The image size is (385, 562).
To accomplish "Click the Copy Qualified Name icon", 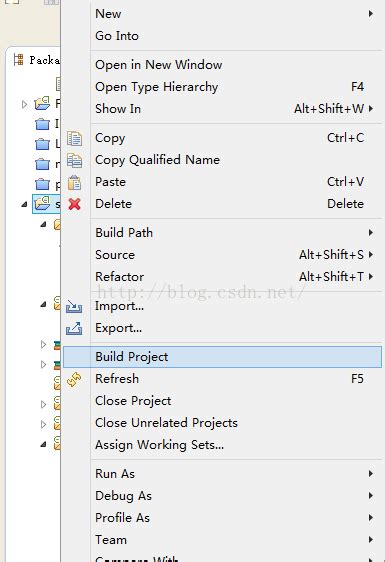I will click(74, 161).
